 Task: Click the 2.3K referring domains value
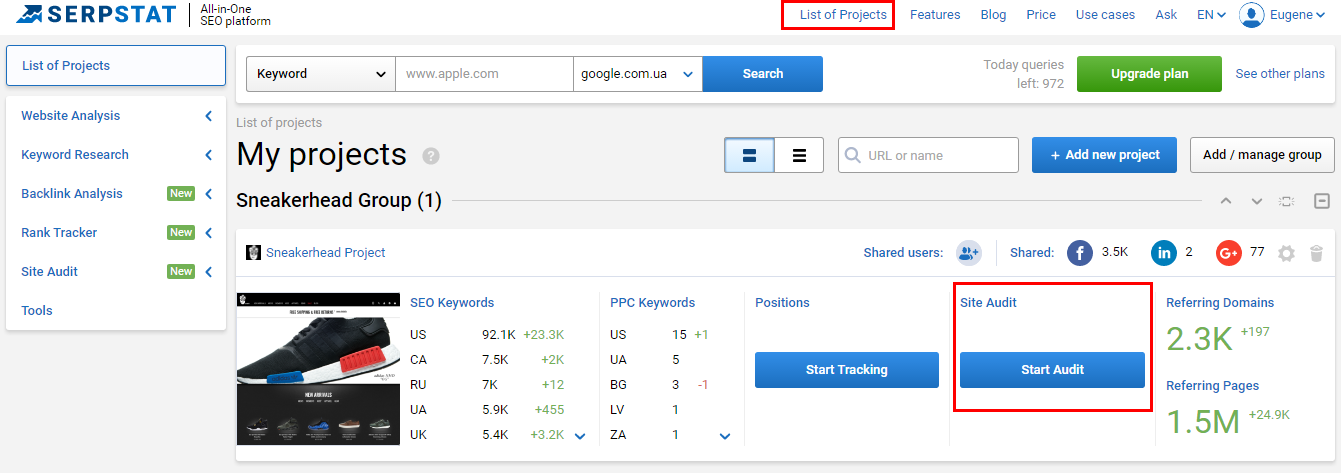pyautogui.click(x=1199, y=338)
